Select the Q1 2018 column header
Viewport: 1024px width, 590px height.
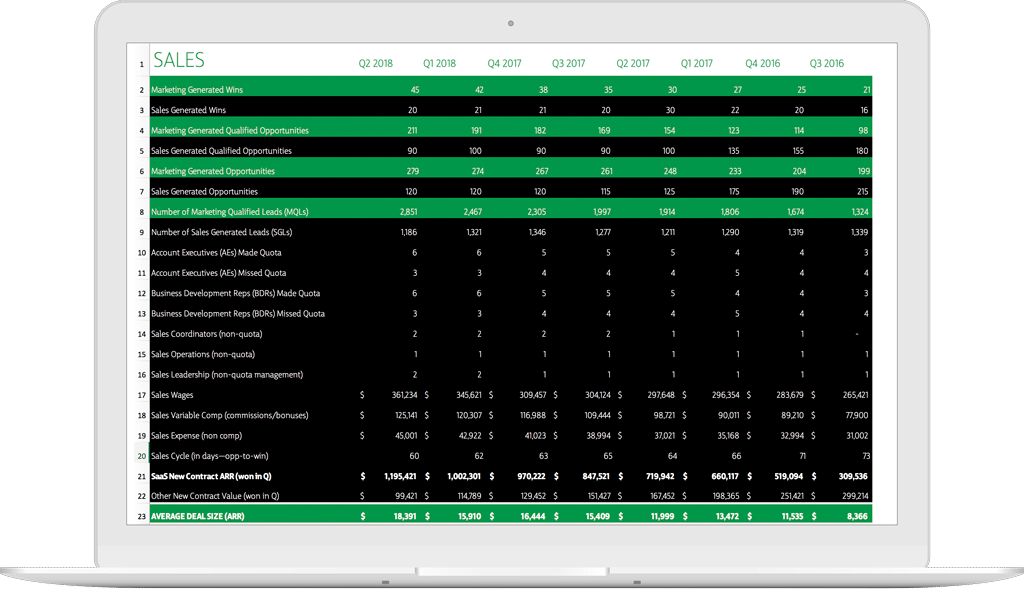click(x=439, y=63)
